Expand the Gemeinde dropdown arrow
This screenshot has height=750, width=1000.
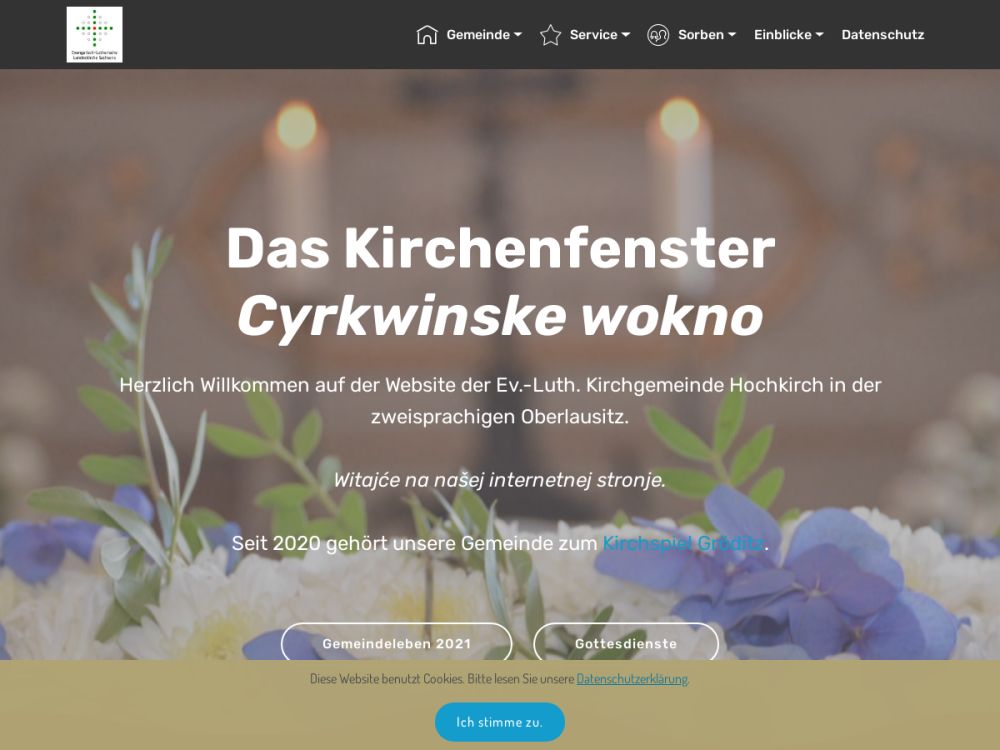pos(518,34)
